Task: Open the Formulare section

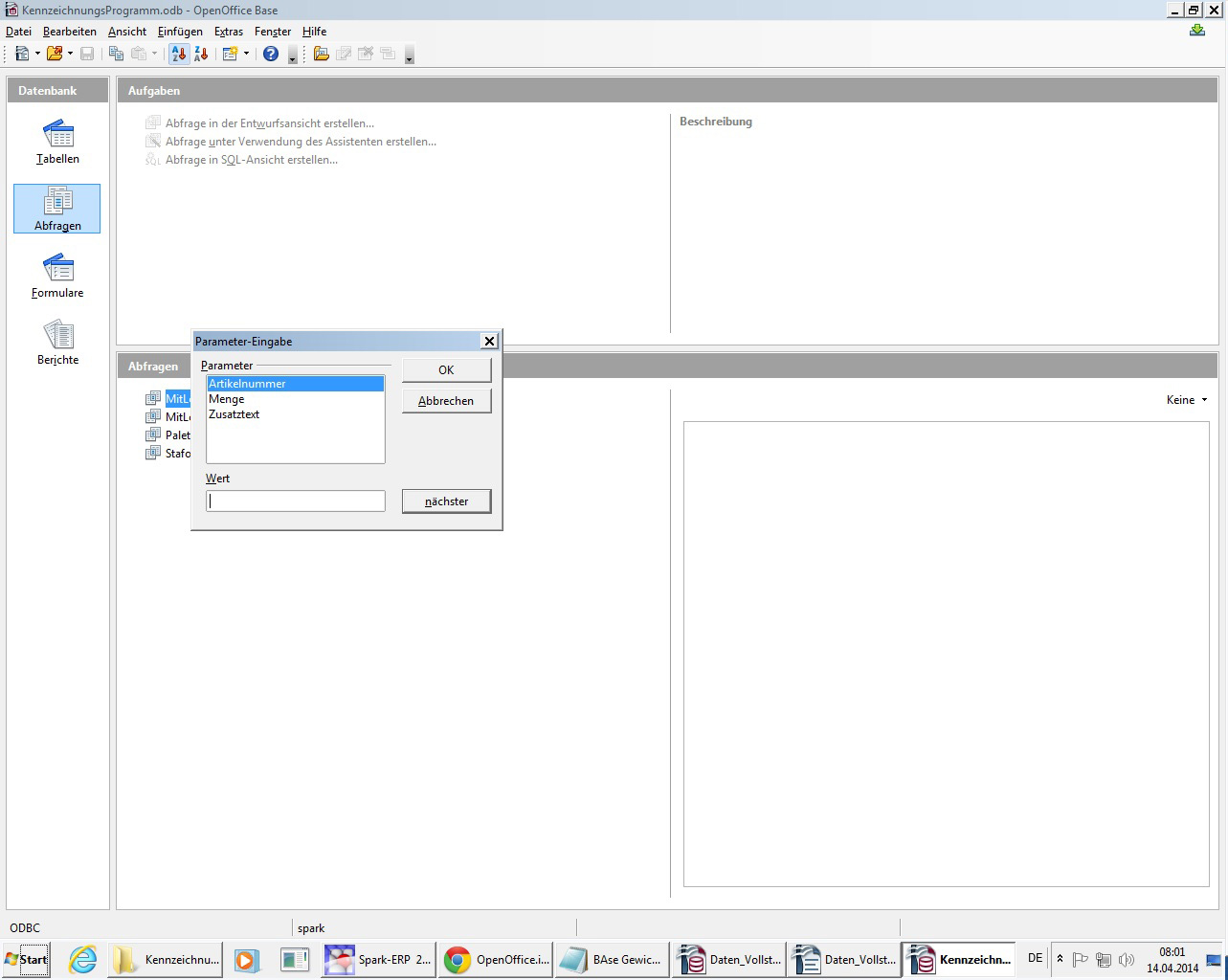Action: (57, 277)
